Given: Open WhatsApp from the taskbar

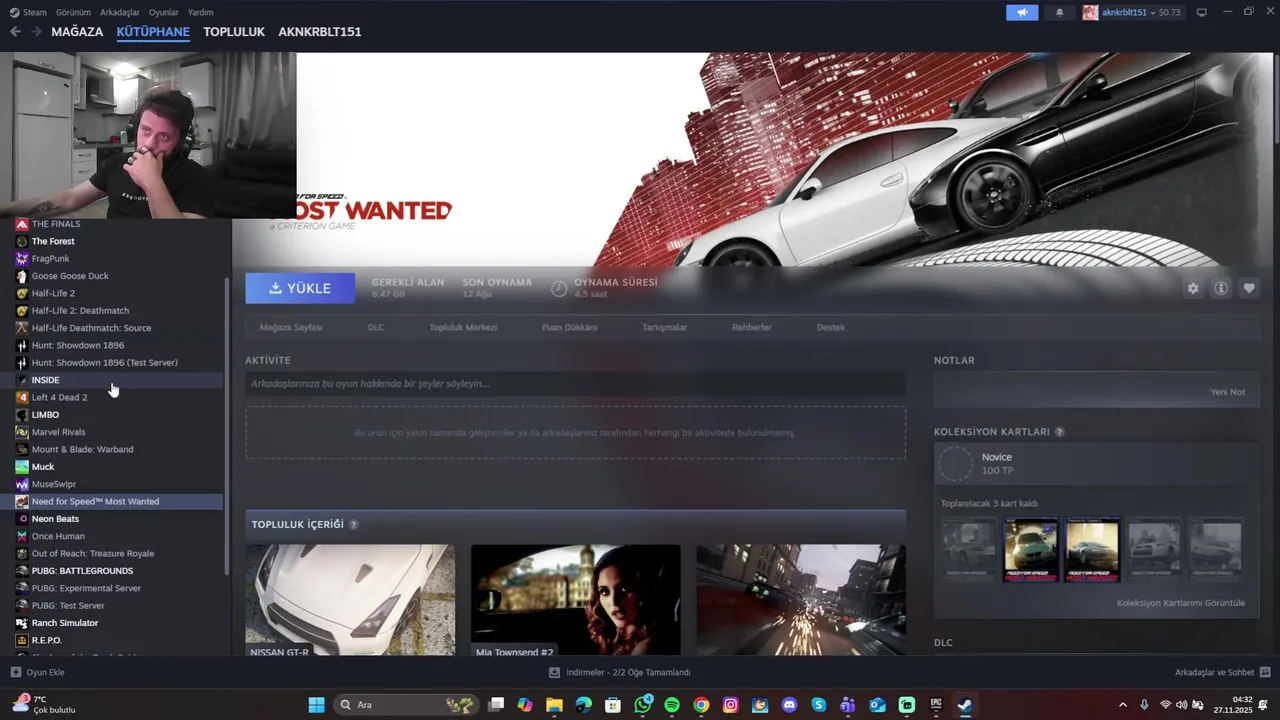Looking at the screenshot, I should (x=642, y=705).
